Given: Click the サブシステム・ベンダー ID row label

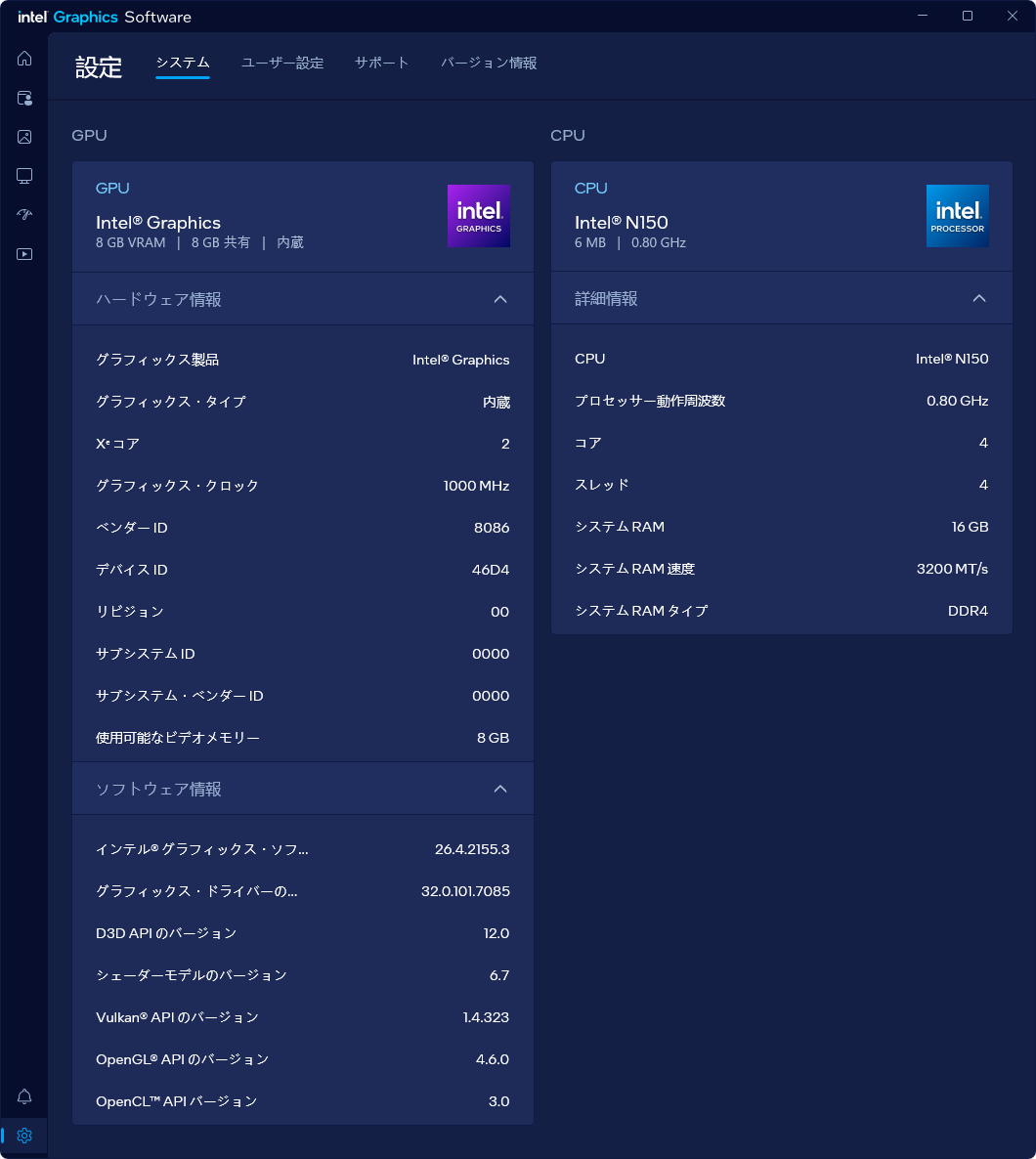Looking at the screenshot, I should 179,696.
